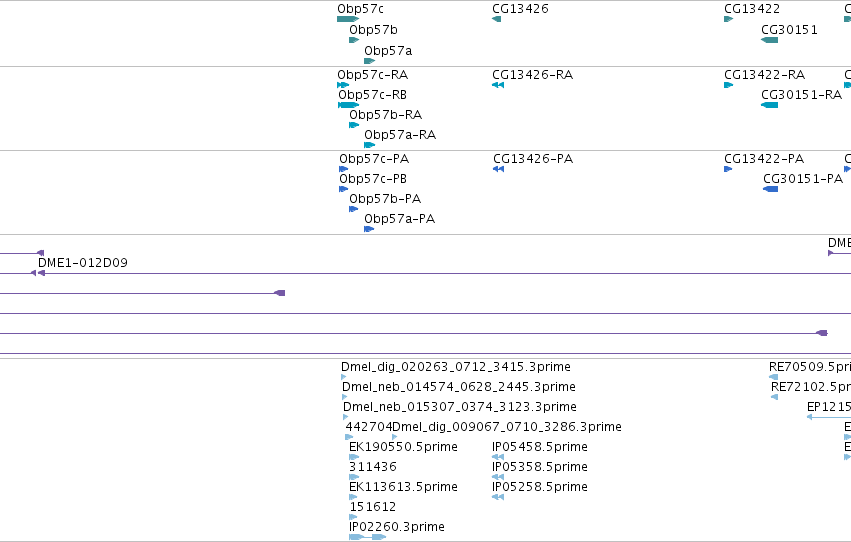Select the Obp57b gene arrow
Screen dimensions: 851x542
(354, 40)
